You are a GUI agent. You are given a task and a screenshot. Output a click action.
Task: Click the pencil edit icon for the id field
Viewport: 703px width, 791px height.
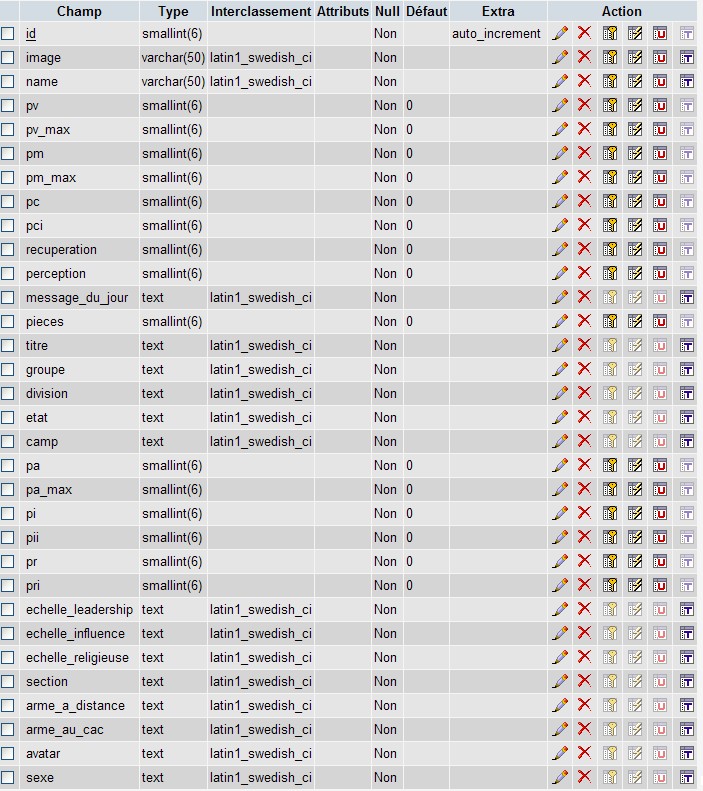(560, 33)
